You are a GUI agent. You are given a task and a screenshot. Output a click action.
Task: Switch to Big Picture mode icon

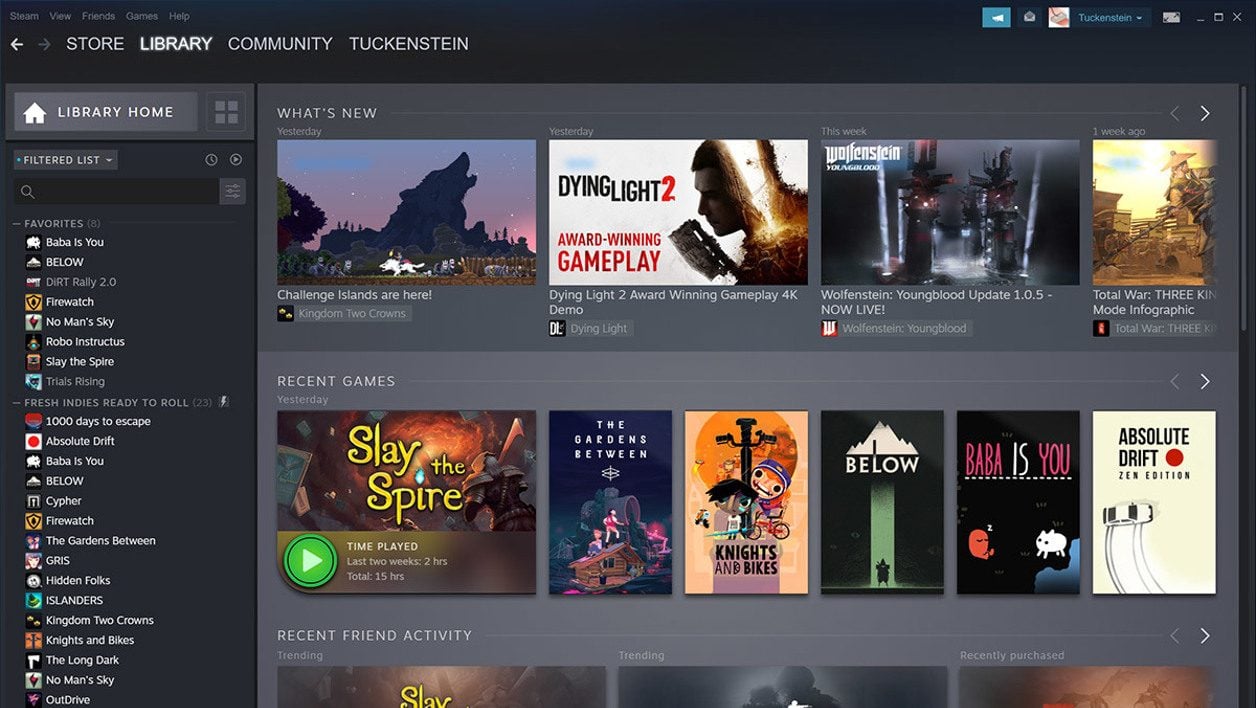[1171, 17]
